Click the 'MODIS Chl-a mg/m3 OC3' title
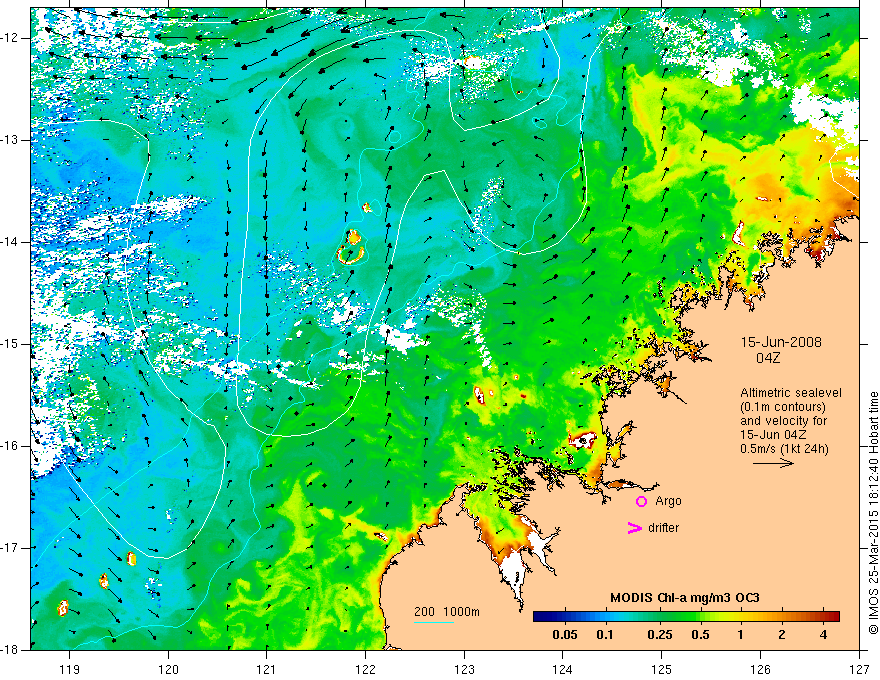Screen dimensions: 880x680 click(x=685, y=598)
